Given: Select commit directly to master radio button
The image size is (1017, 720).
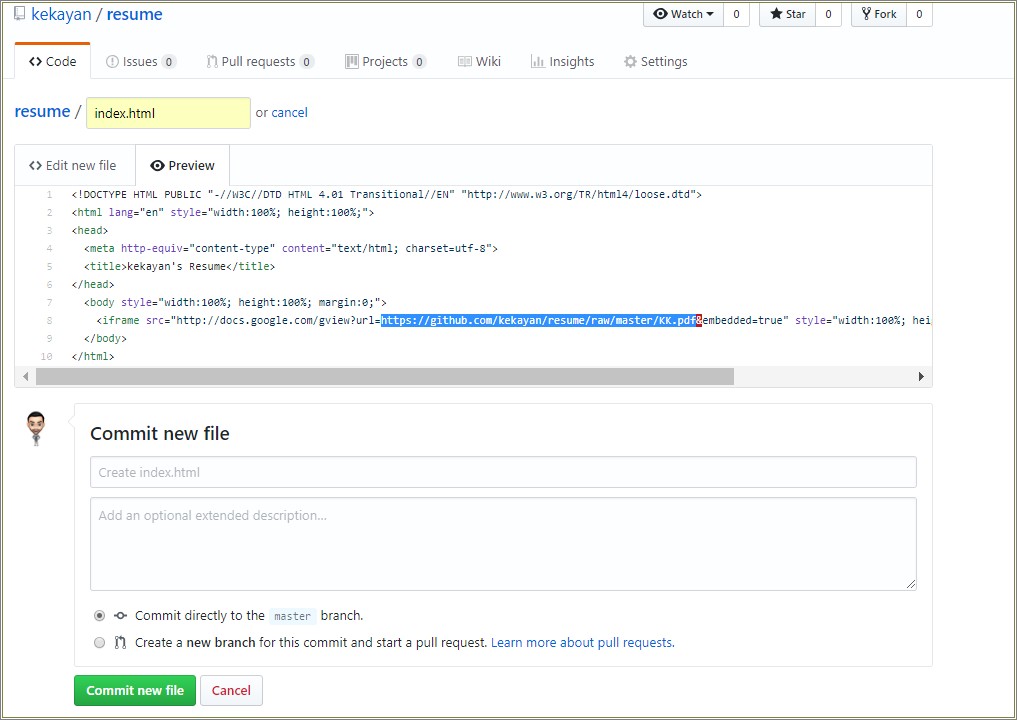Looking at the screenshot, I should 99,616.
